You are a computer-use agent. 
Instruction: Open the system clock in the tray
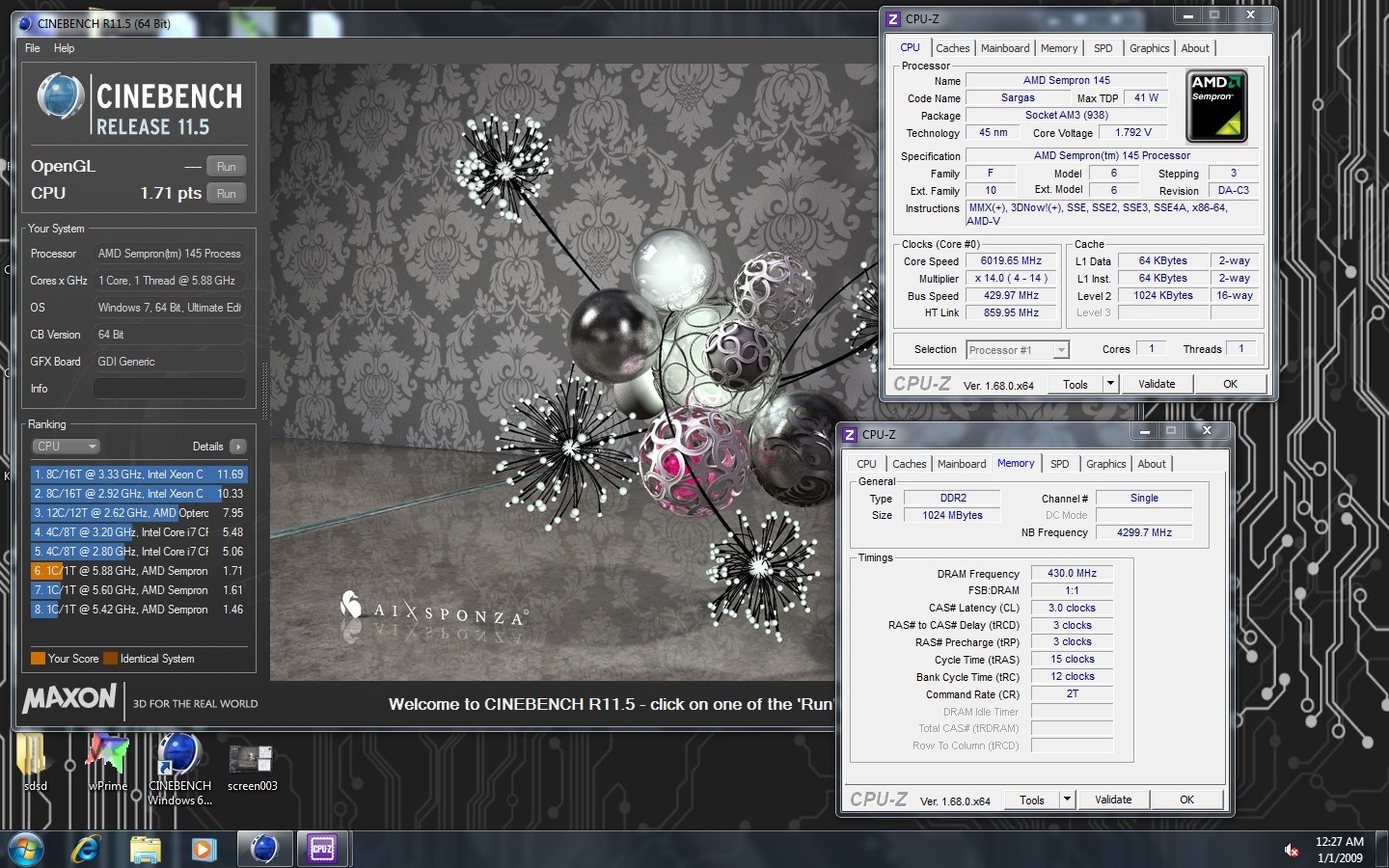tap(1340, 850)
